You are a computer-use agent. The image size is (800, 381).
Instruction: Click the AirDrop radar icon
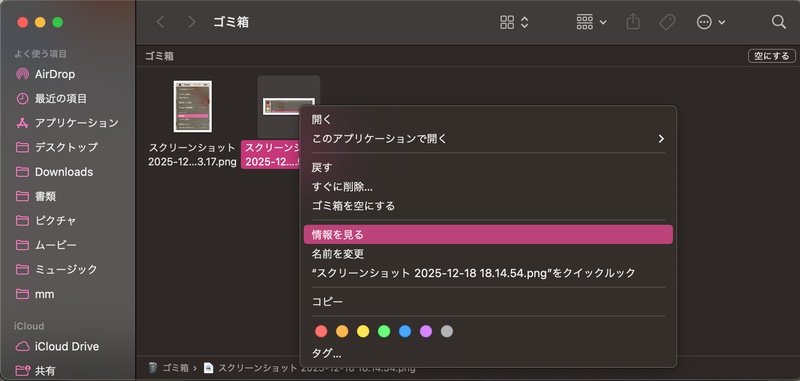(22, 74)
